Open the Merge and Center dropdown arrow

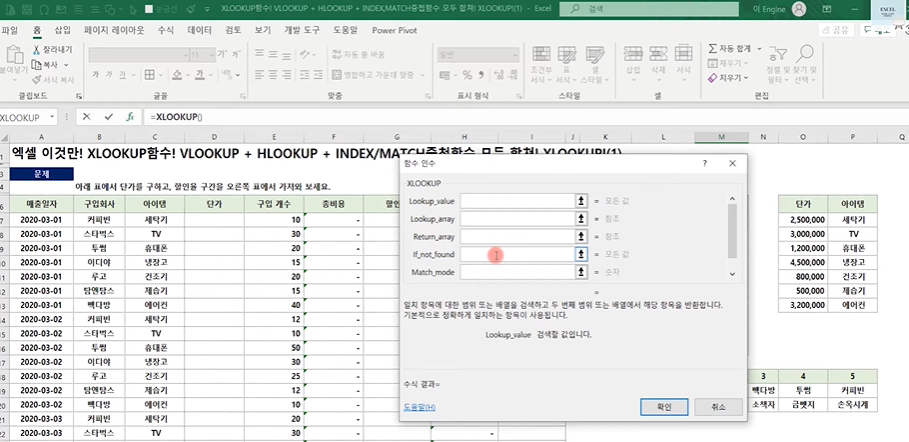tap(422, 75)
